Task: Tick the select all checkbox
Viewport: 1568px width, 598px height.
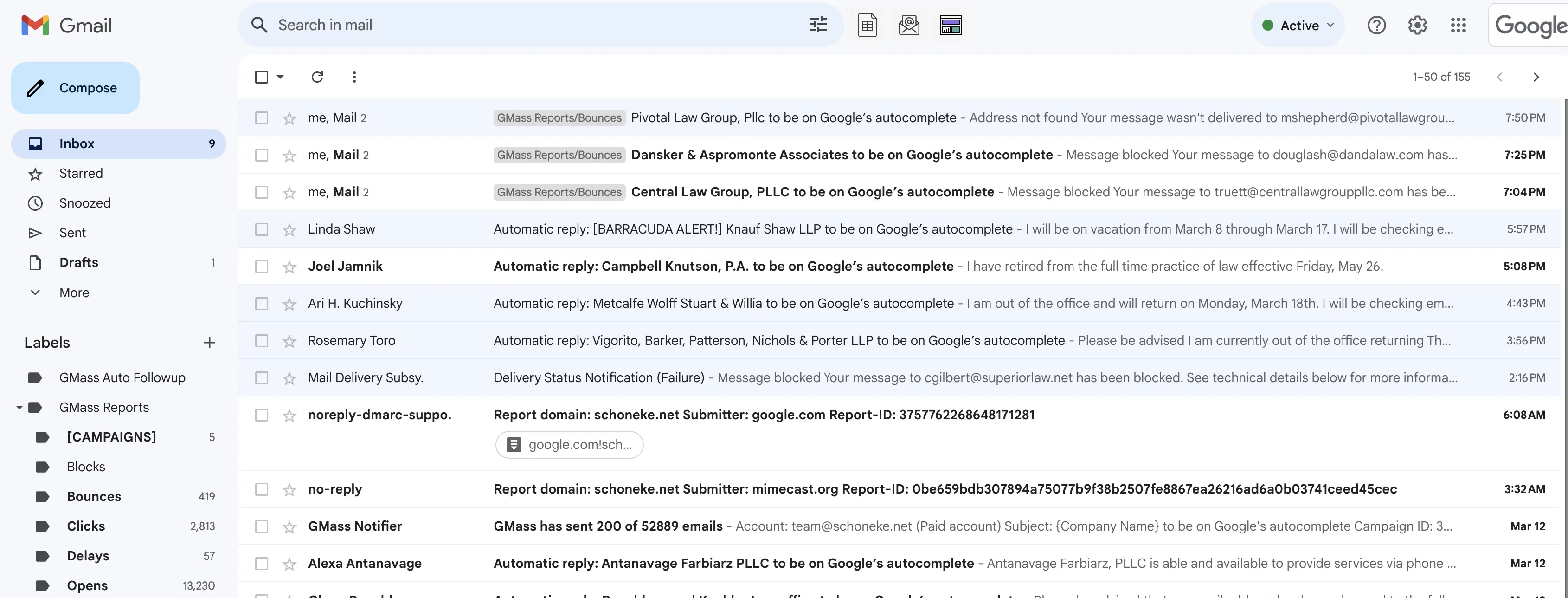Action: pyautogui.click(x=262, y=77)
